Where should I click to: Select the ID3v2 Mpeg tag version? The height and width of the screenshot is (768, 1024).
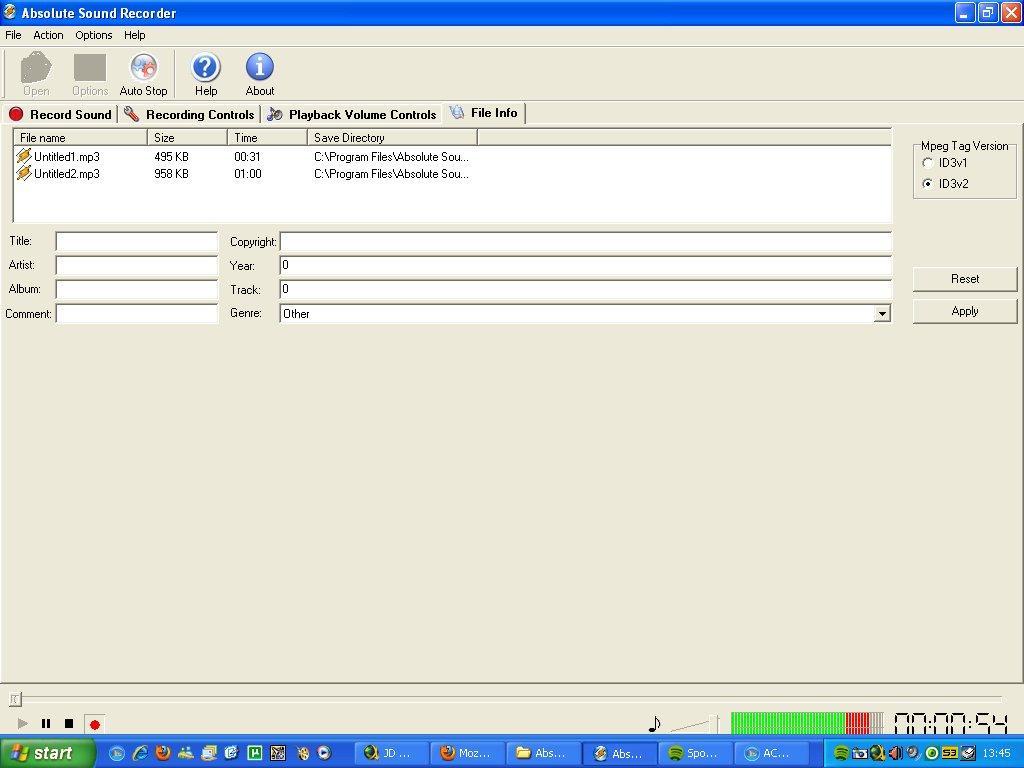[x=929, y=183]
